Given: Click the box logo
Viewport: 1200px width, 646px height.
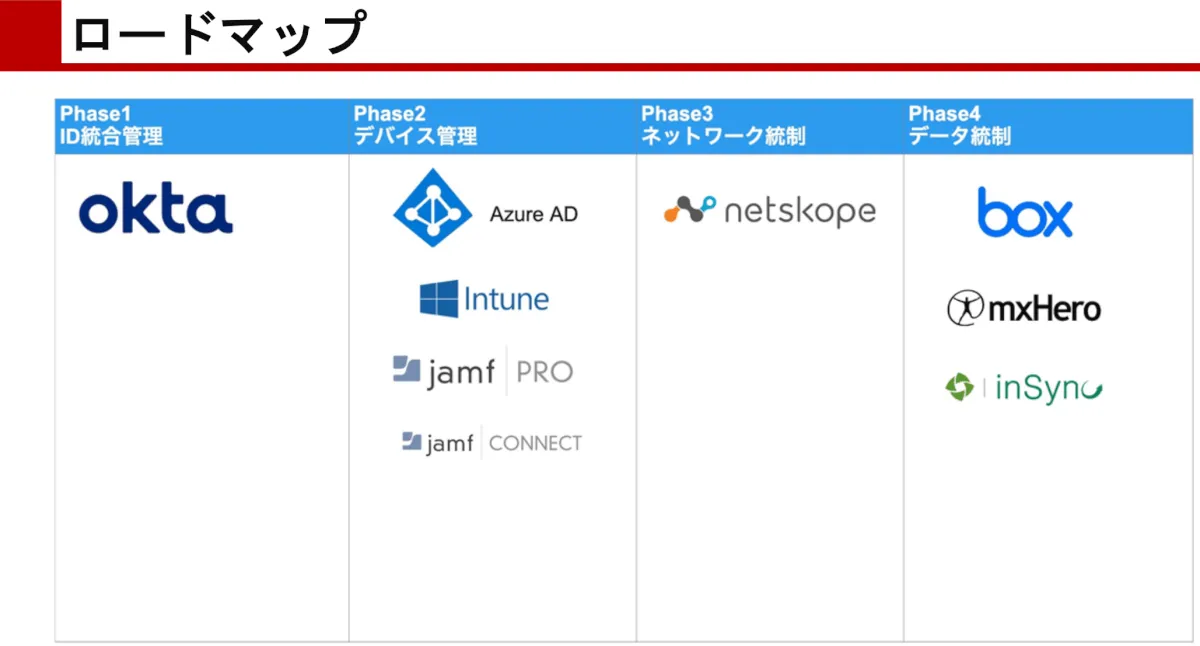Looking at the screenshot, I should coord(1025,212).
